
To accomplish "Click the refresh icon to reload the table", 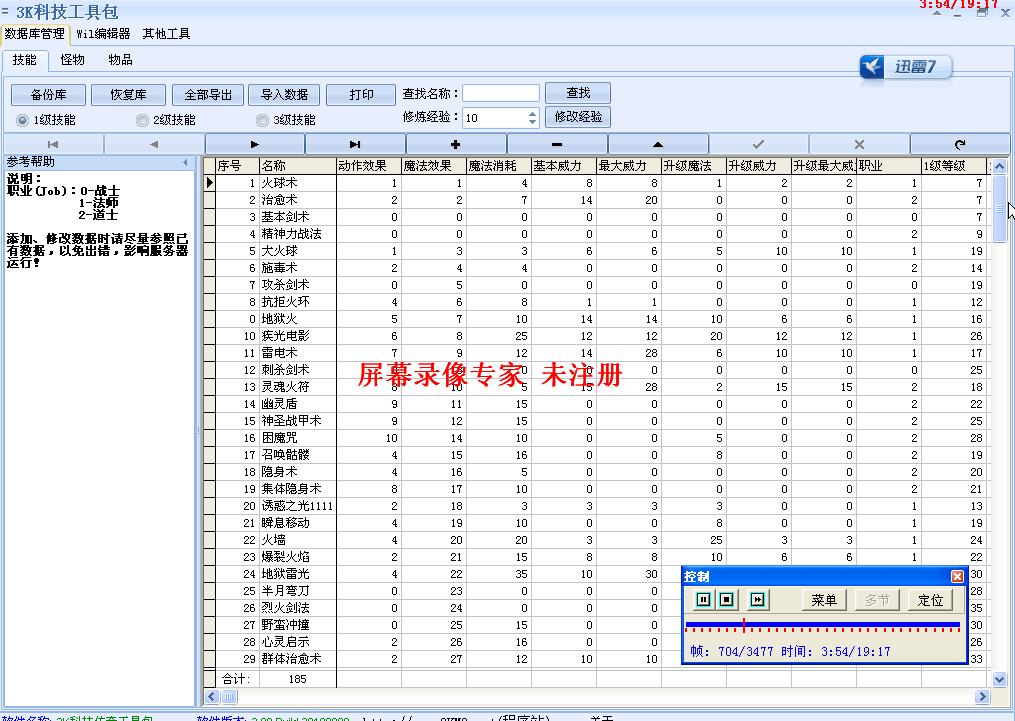I will pos(959,144).
